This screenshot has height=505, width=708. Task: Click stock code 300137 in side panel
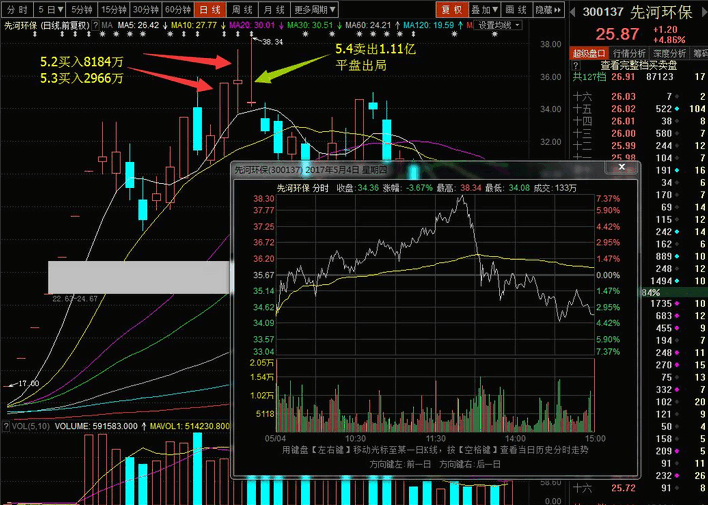[603, 12]
